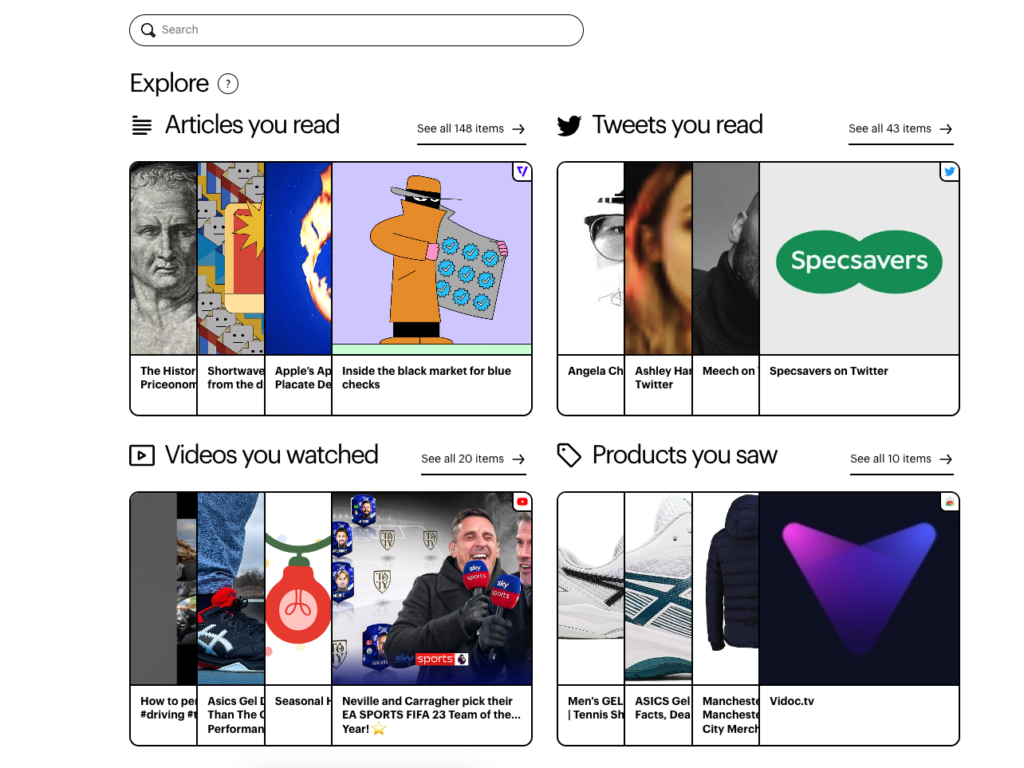Click The Verge badge on blue checks article
The height and width of the screenshot is (768, 1024).
[522, 172]
